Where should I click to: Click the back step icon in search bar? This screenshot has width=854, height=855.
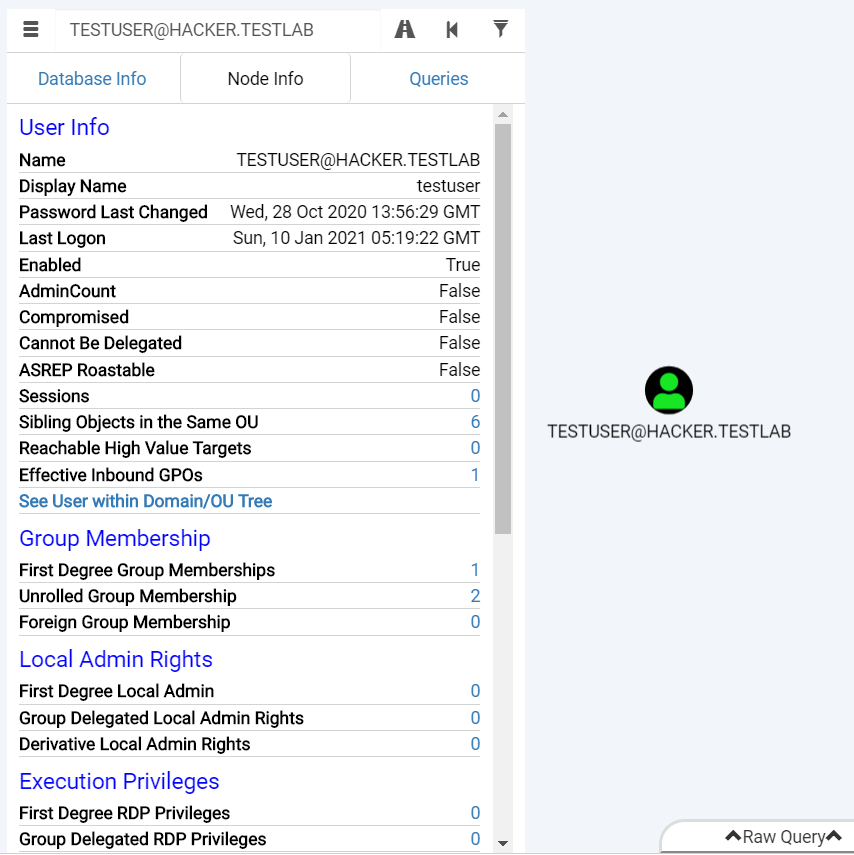point(452,30)
